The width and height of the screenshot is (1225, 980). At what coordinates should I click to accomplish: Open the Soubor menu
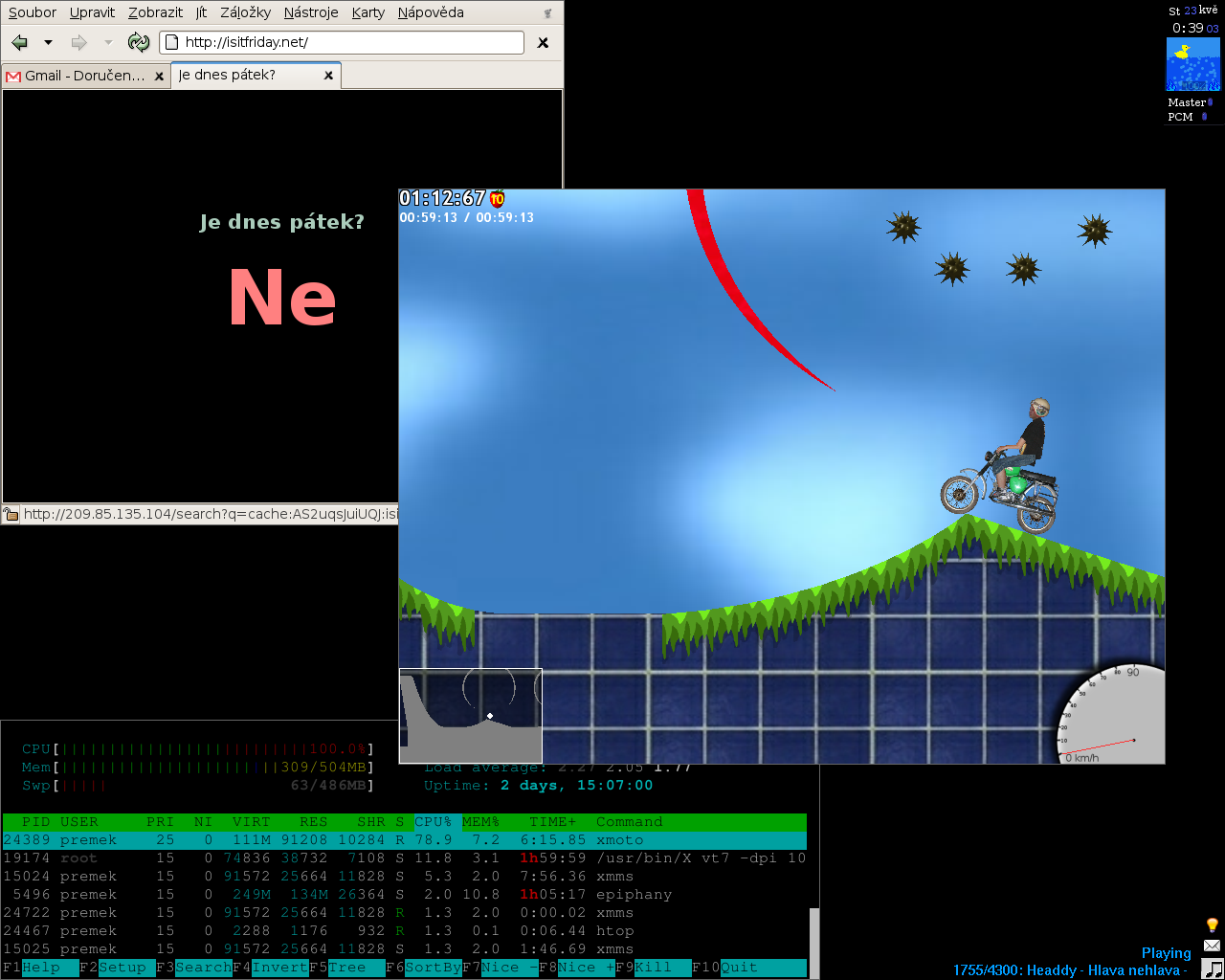click(33, 12)
